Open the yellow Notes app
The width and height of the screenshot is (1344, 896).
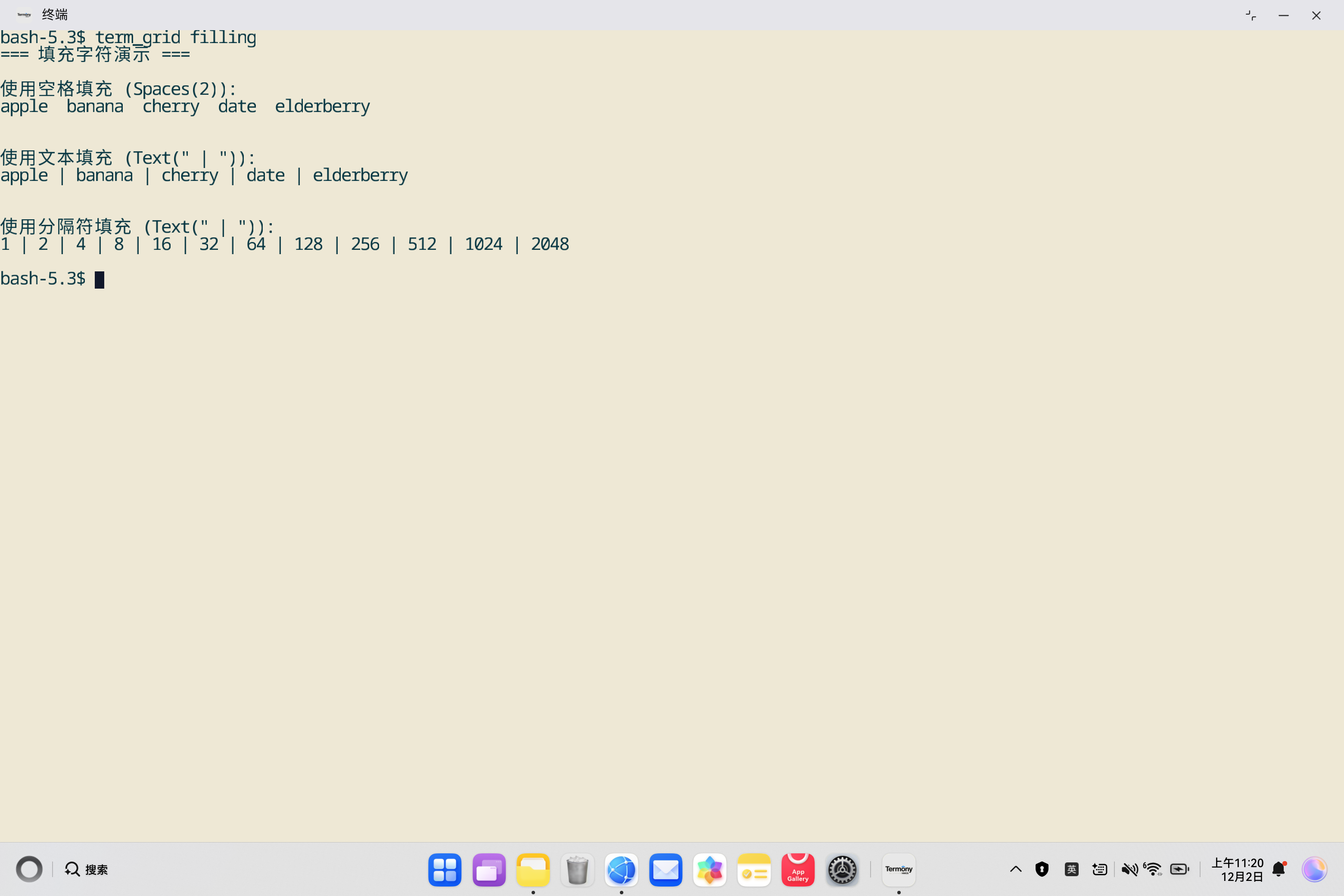click(754, 870)
